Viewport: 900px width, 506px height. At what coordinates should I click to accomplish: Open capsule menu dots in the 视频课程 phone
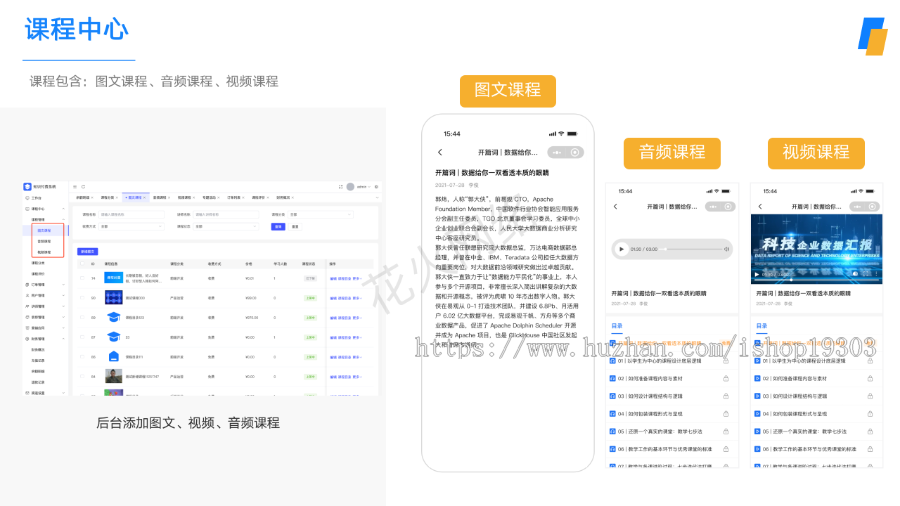click(x=858, y=207)
